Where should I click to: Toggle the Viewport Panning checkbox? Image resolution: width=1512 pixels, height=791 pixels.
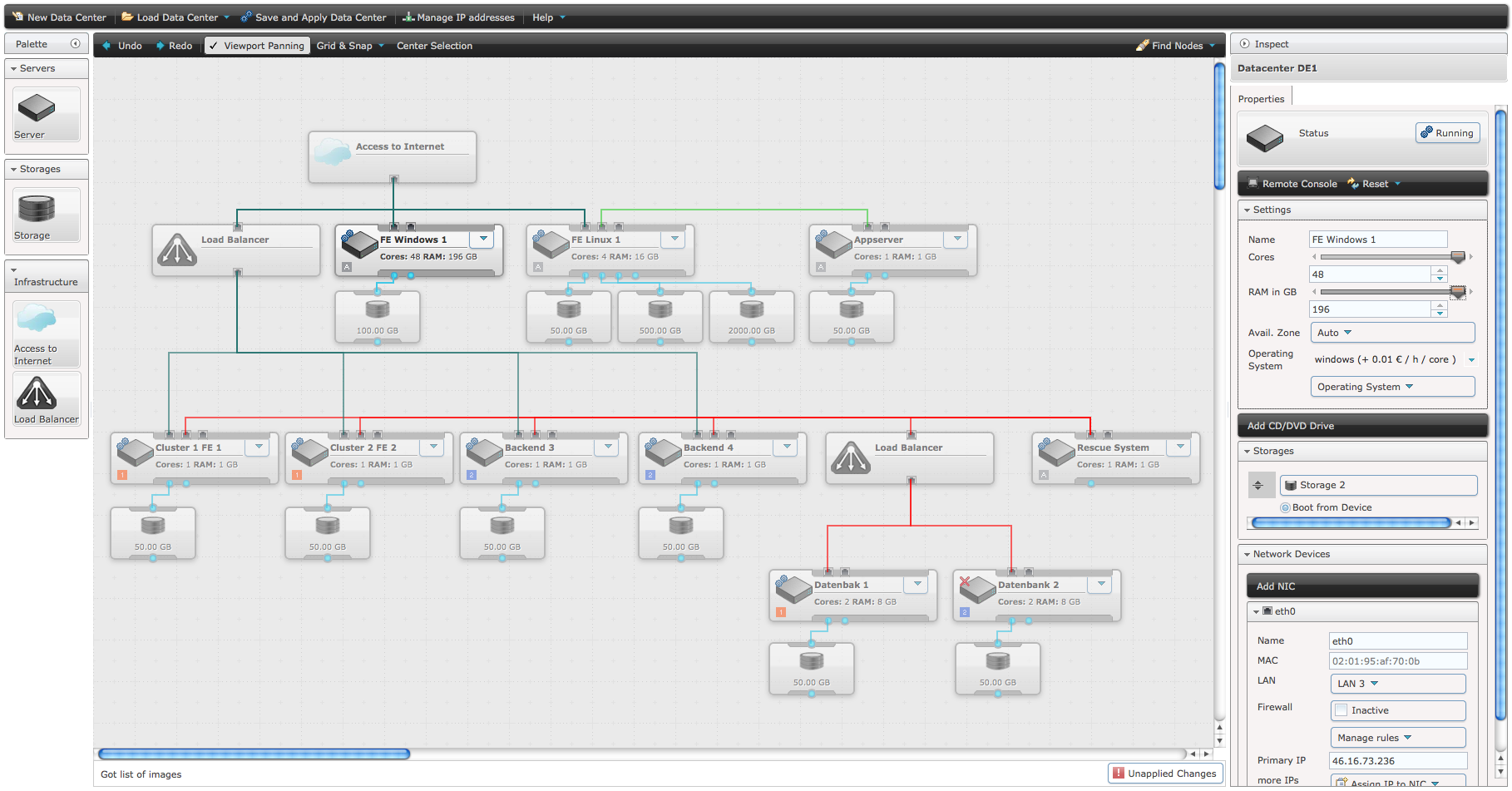214,46
